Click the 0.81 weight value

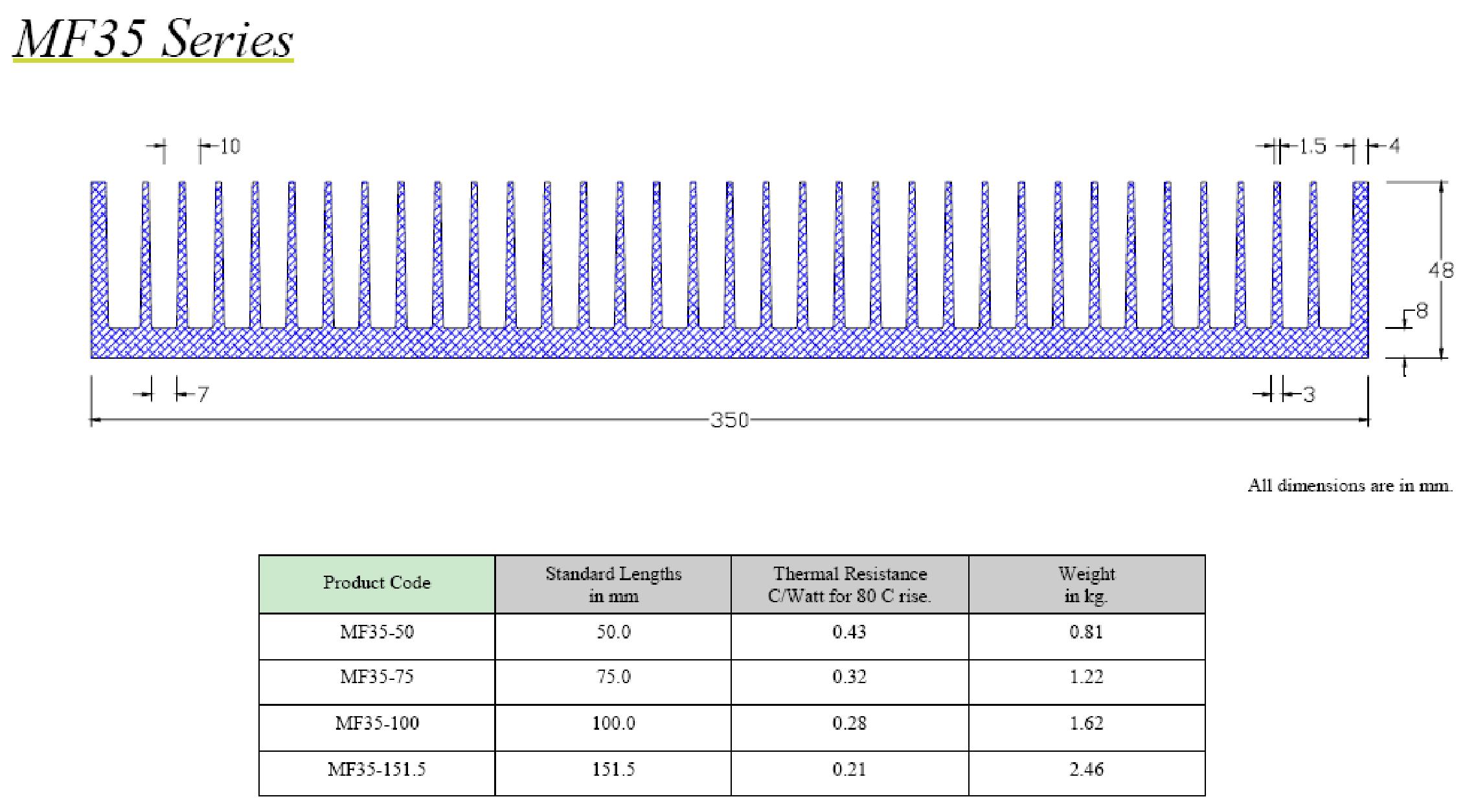[x=1087, y=631]
